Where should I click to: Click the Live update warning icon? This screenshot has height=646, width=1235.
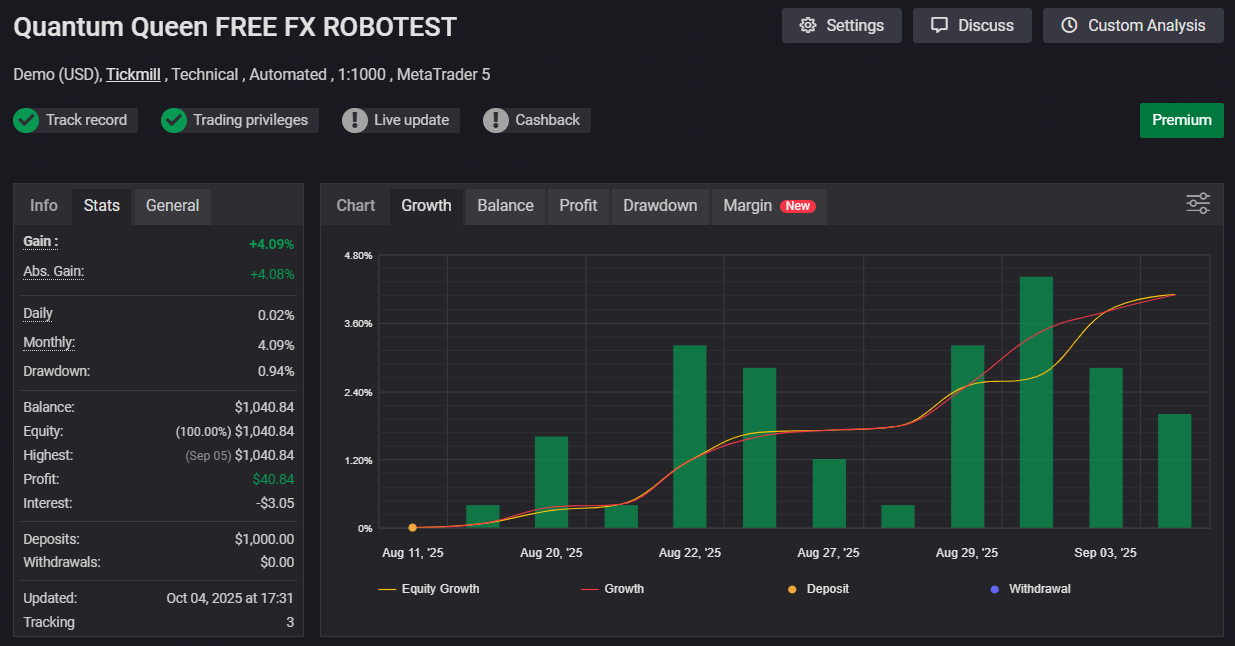click(355, 120)
